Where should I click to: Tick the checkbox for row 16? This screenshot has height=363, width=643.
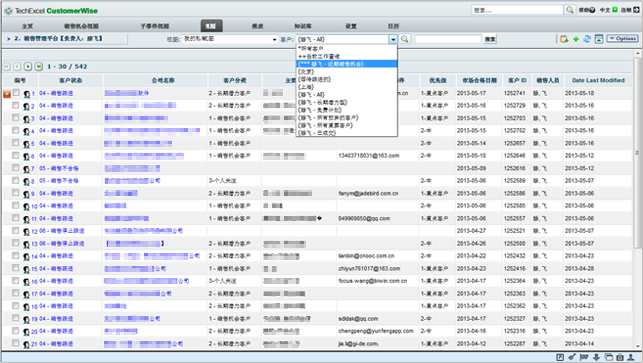tap(16, 281)
